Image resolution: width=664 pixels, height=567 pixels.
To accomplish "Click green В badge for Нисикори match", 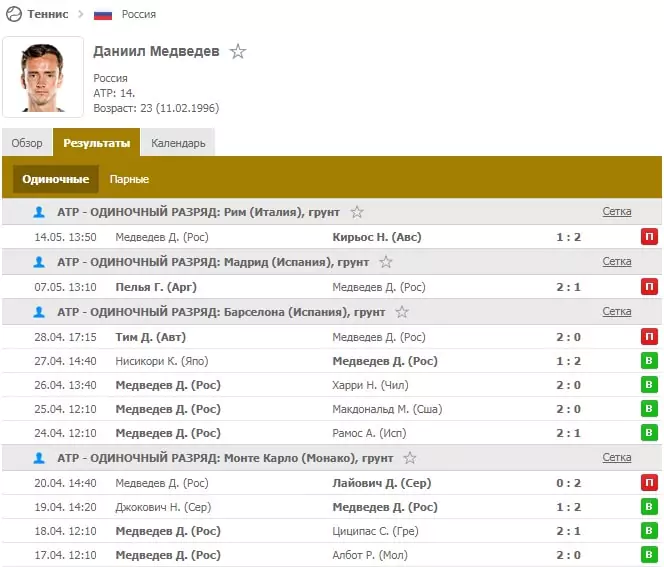I will pyautogui.click(x=649, y=361).
